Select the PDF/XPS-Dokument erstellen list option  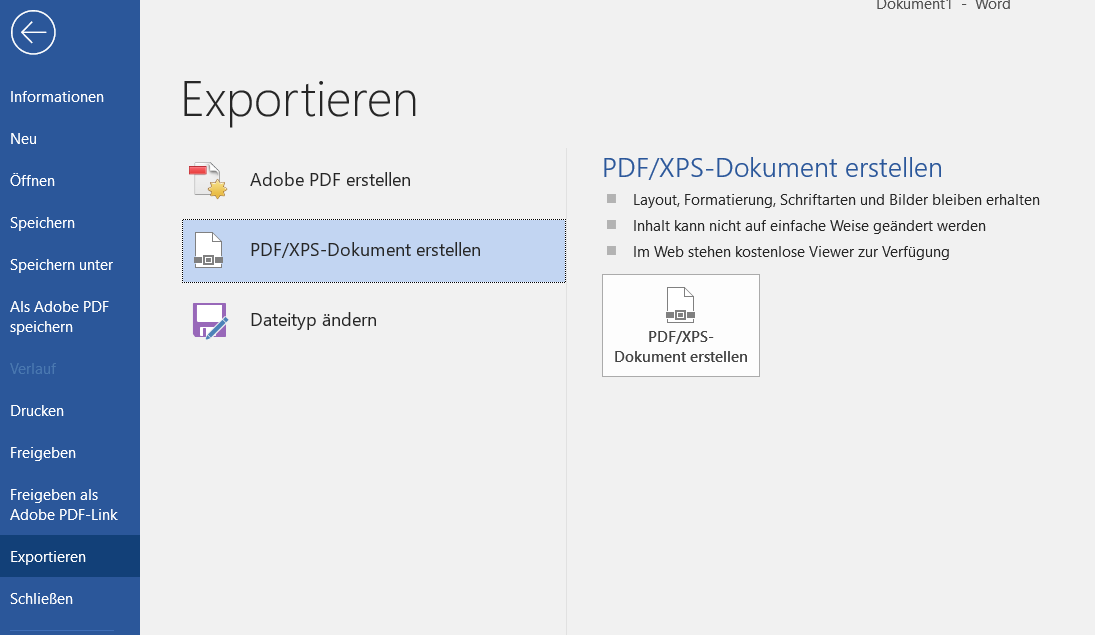[374, 251]
